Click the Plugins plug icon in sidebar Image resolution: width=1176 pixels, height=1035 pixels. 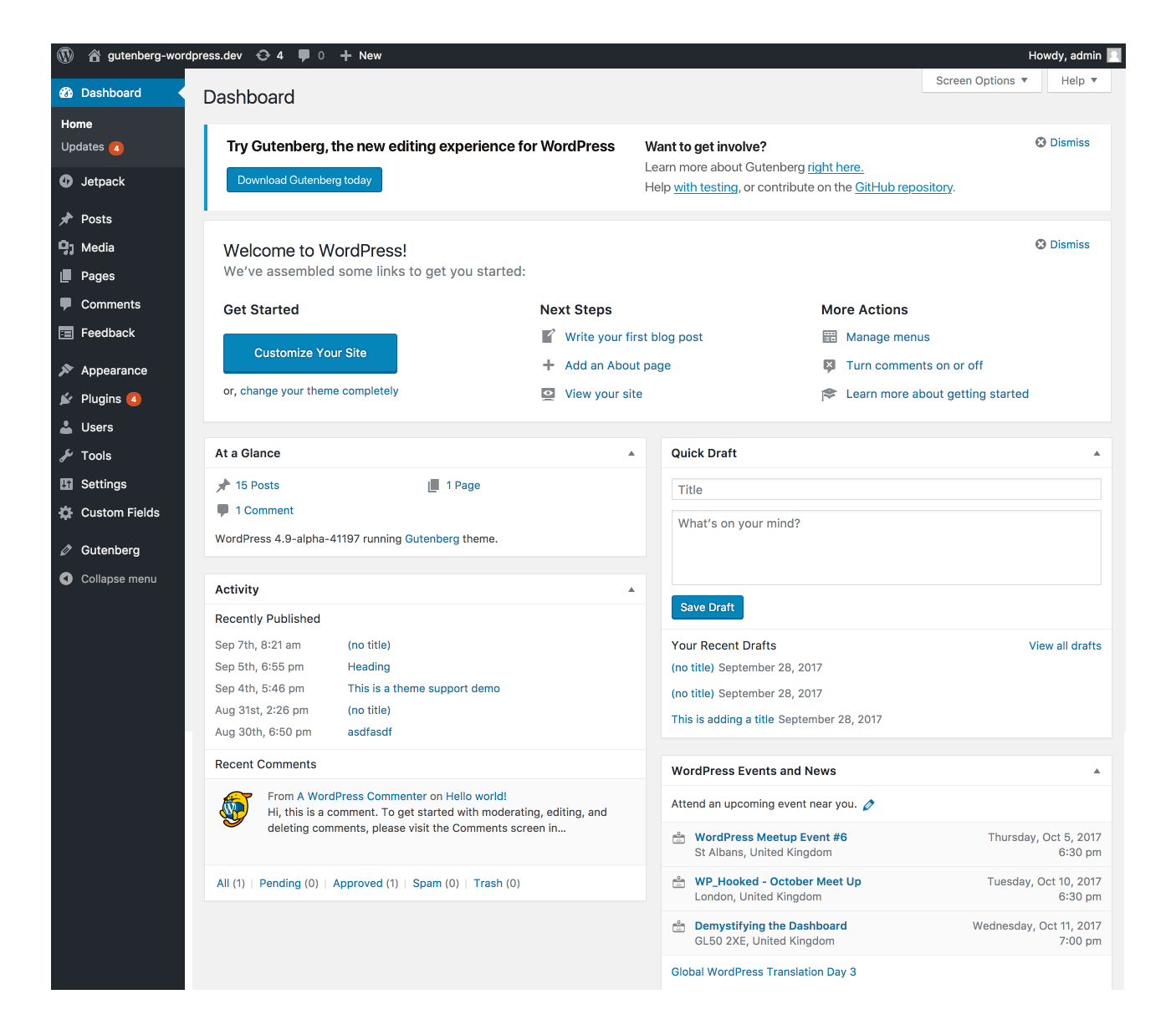coord(66,399)
